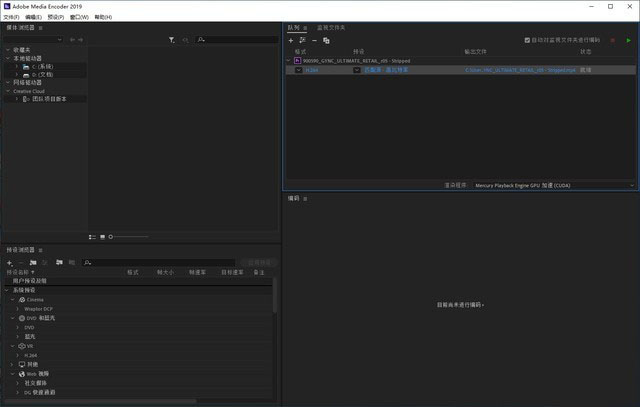Stop queue encoding with the red button
The height and width of the screenshot is (407, 640).
click(613, 40)
